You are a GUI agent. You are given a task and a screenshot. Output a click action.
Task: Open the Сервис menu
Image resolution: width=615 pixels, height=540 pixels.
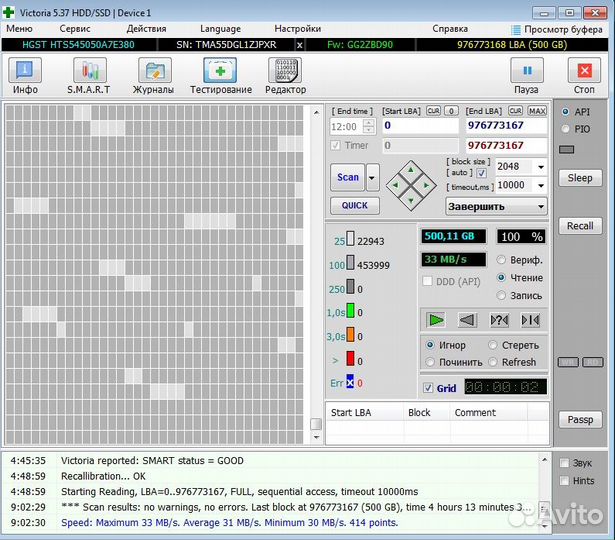[x=74, y=29]
